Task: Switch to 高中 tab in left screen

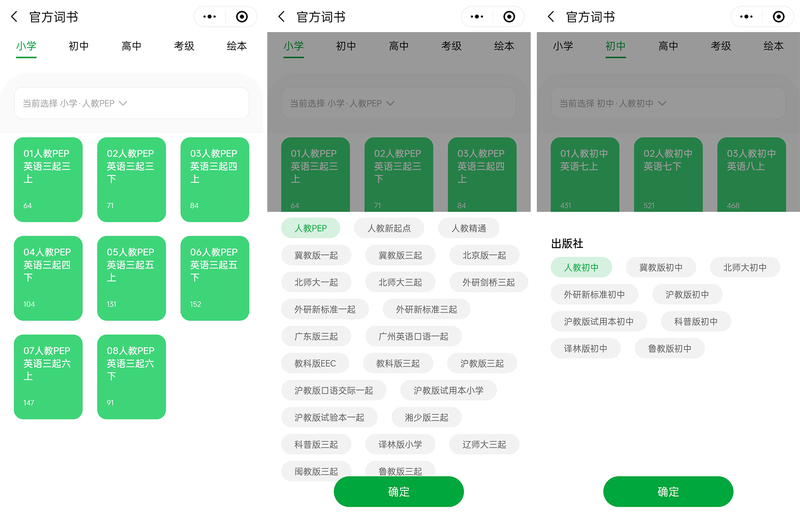Action: (x=131, y=46)
